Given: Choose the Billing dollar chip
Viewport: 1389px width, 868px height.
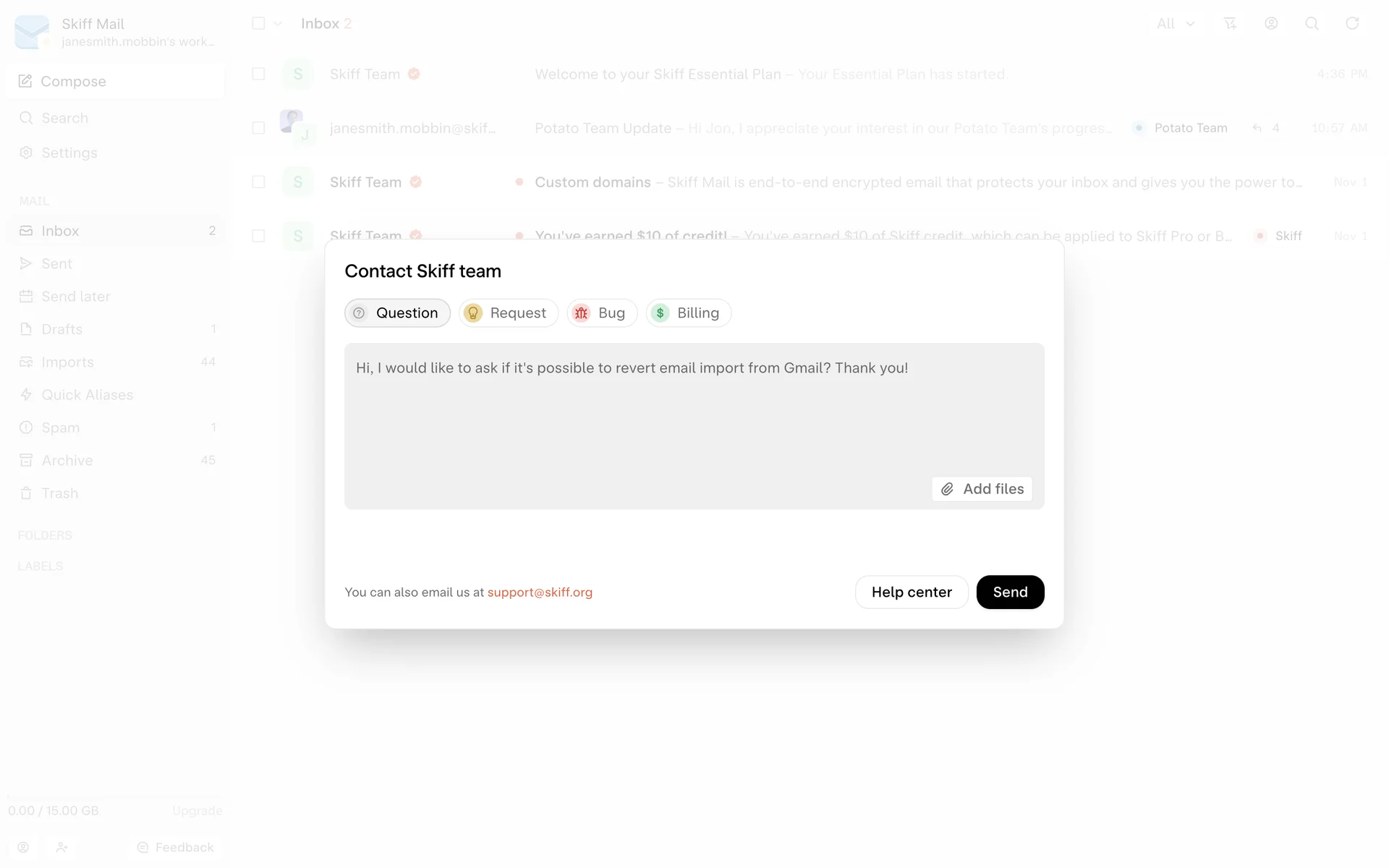Looking at the screenshot, I should point(688,313).
